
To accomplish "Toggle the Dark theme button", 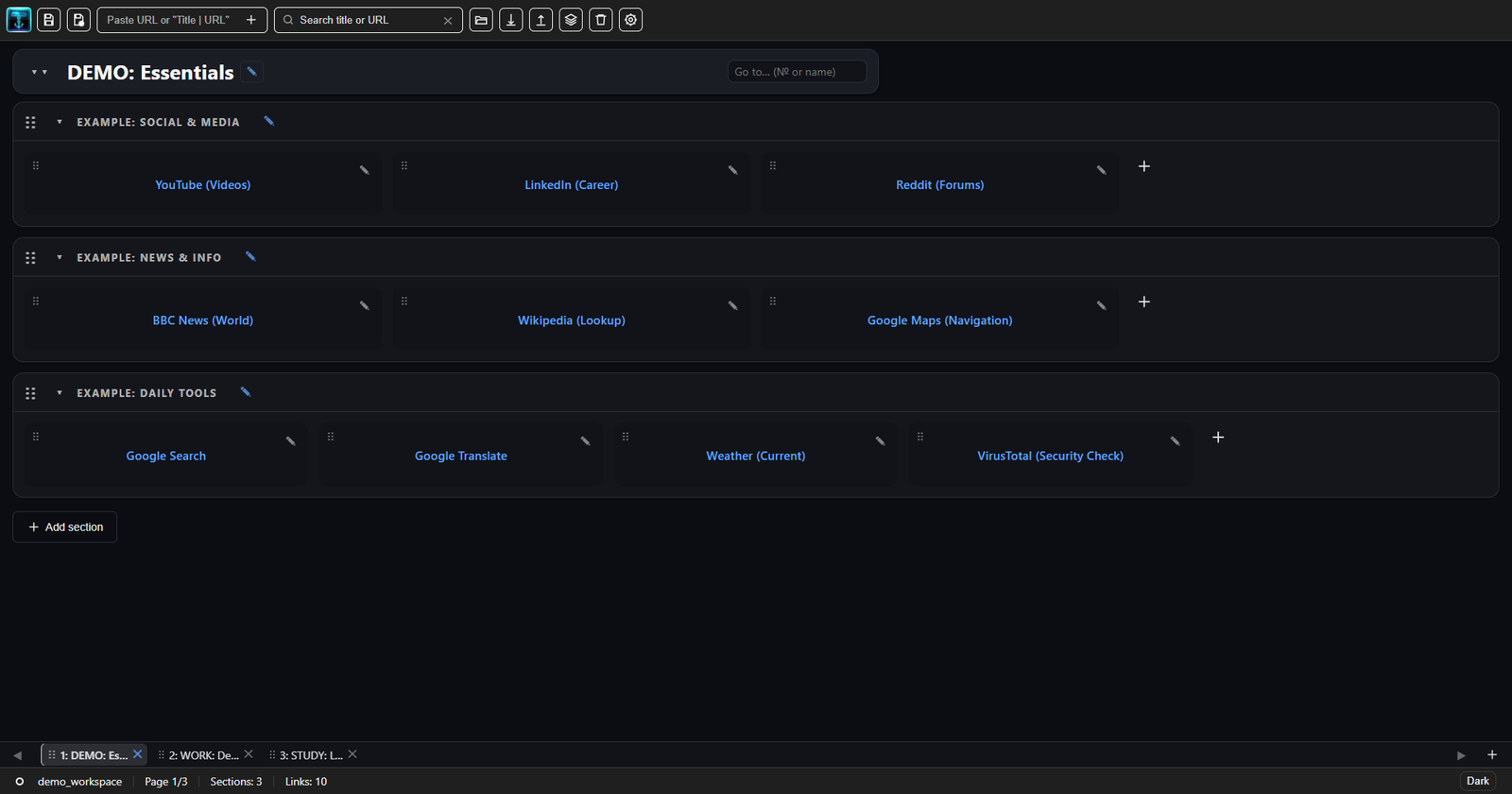I will pos(1478,781).
